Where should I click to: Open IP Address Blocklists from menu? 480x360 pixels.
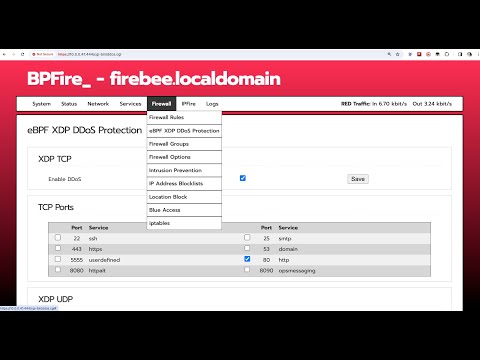tap(184, 184)
